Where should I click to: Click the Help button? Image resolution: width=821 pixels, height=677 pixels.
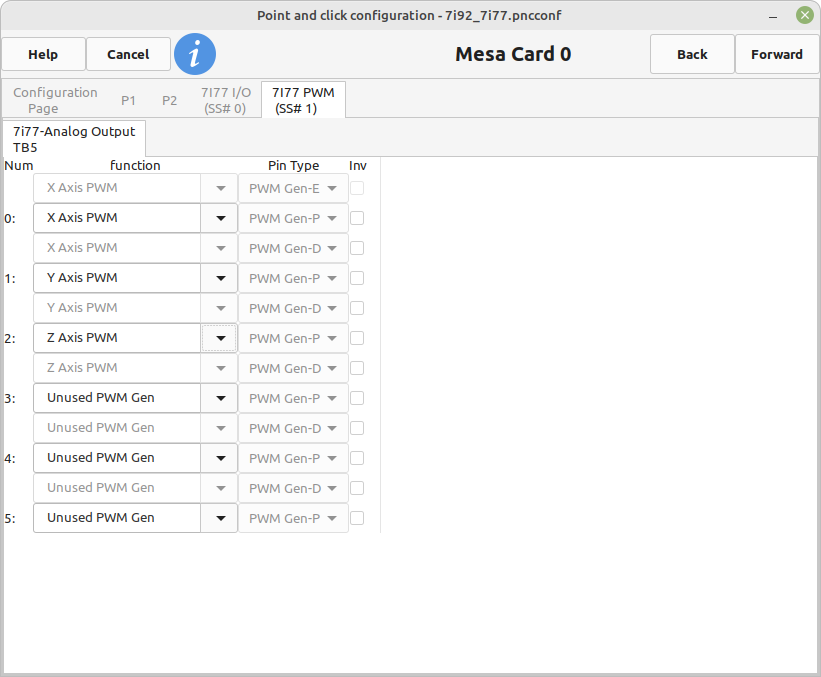point(43,54)
